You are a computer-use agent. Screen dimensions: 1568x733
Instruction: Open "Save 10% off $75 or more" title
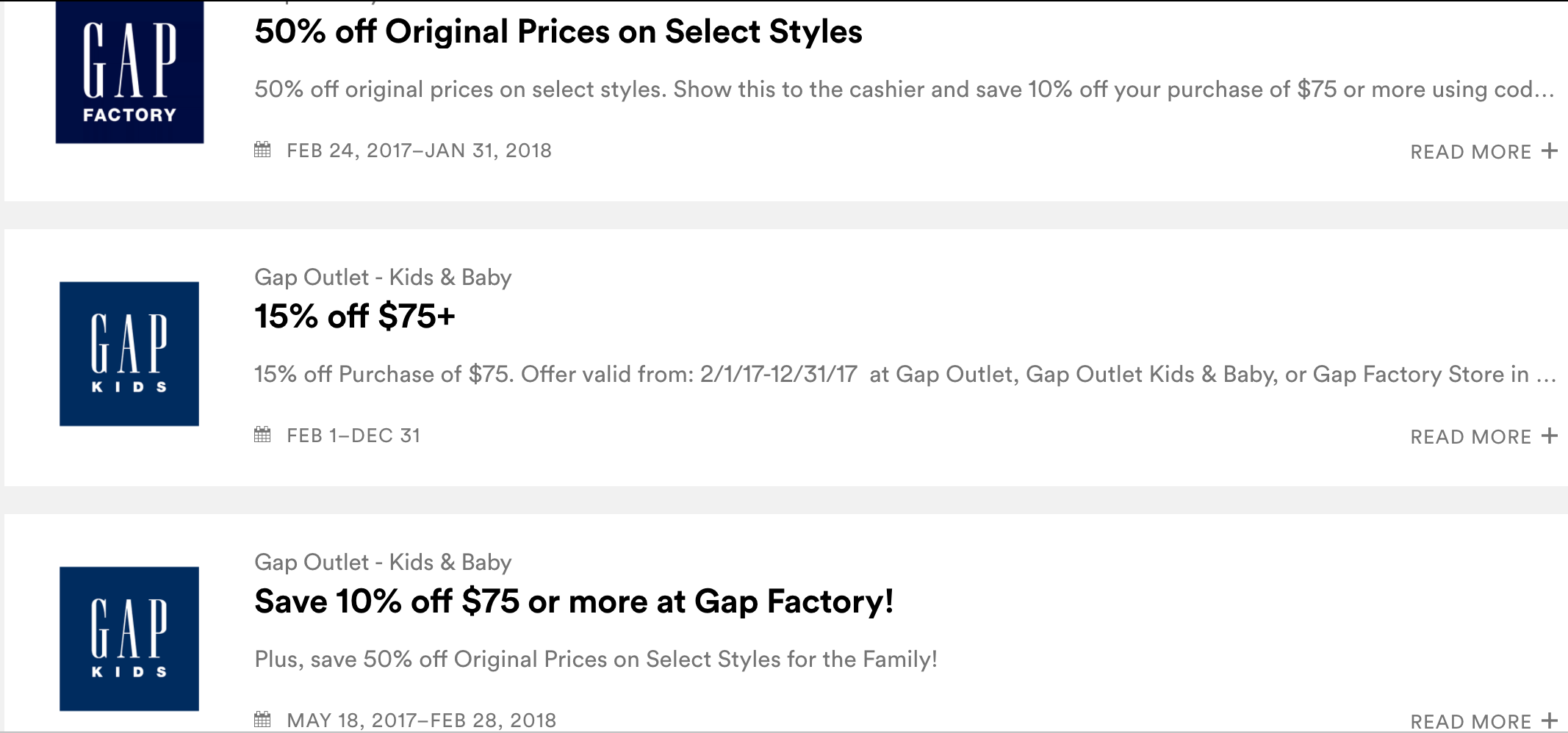point(574,602)
